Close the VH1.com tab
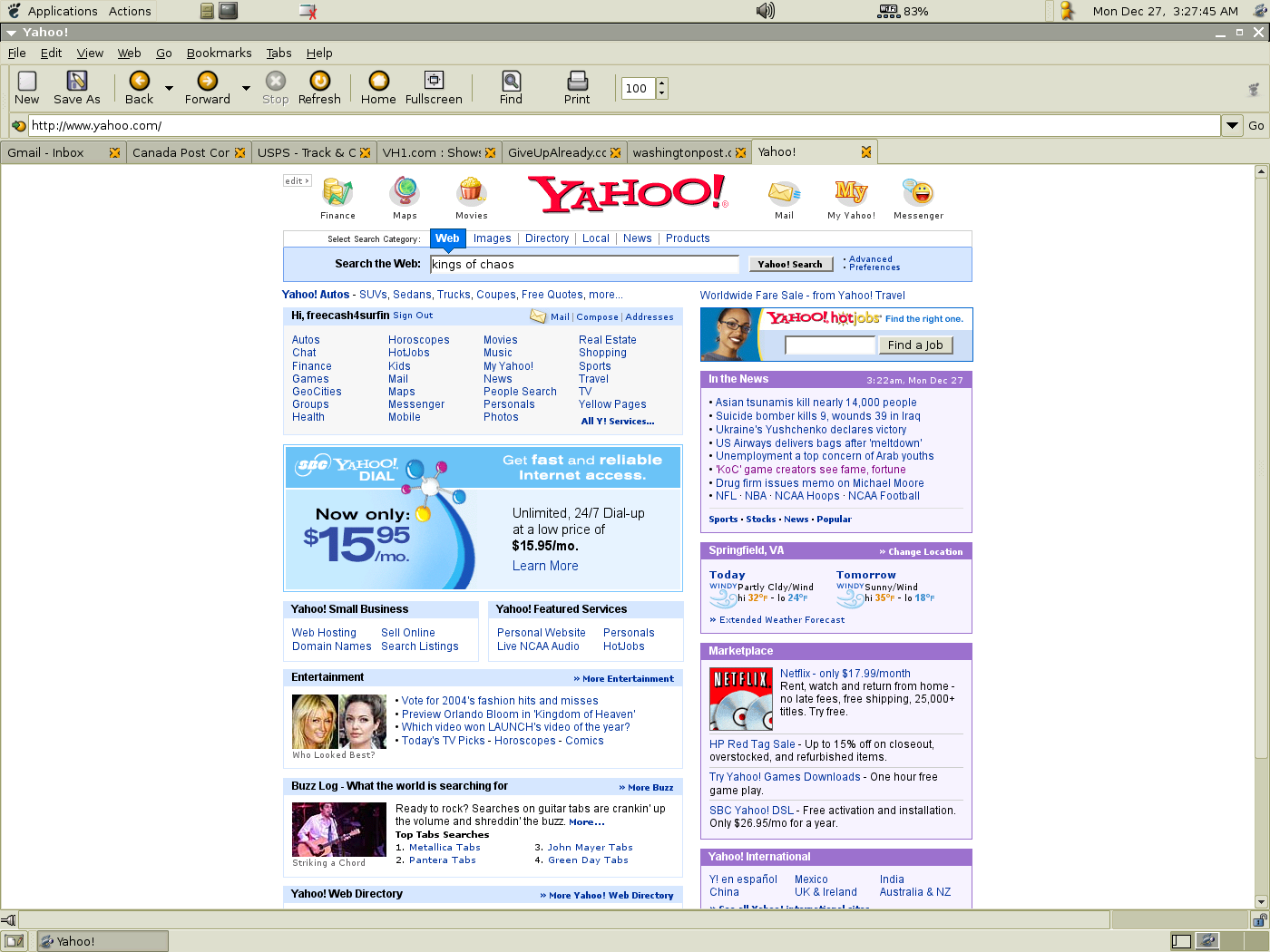Viewport: 1270px width, 952px height. tap(490, 152)
